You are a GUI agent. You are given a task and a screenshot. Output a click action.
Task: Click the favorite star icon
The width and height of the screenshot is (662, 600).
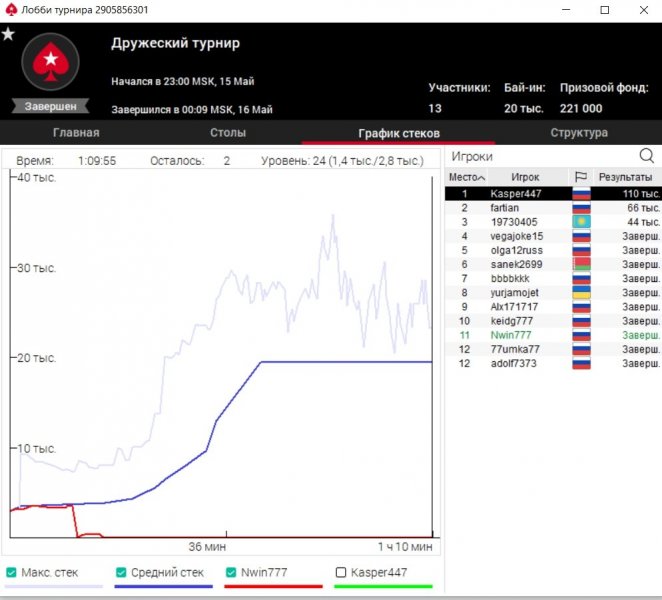pos(8,34)
